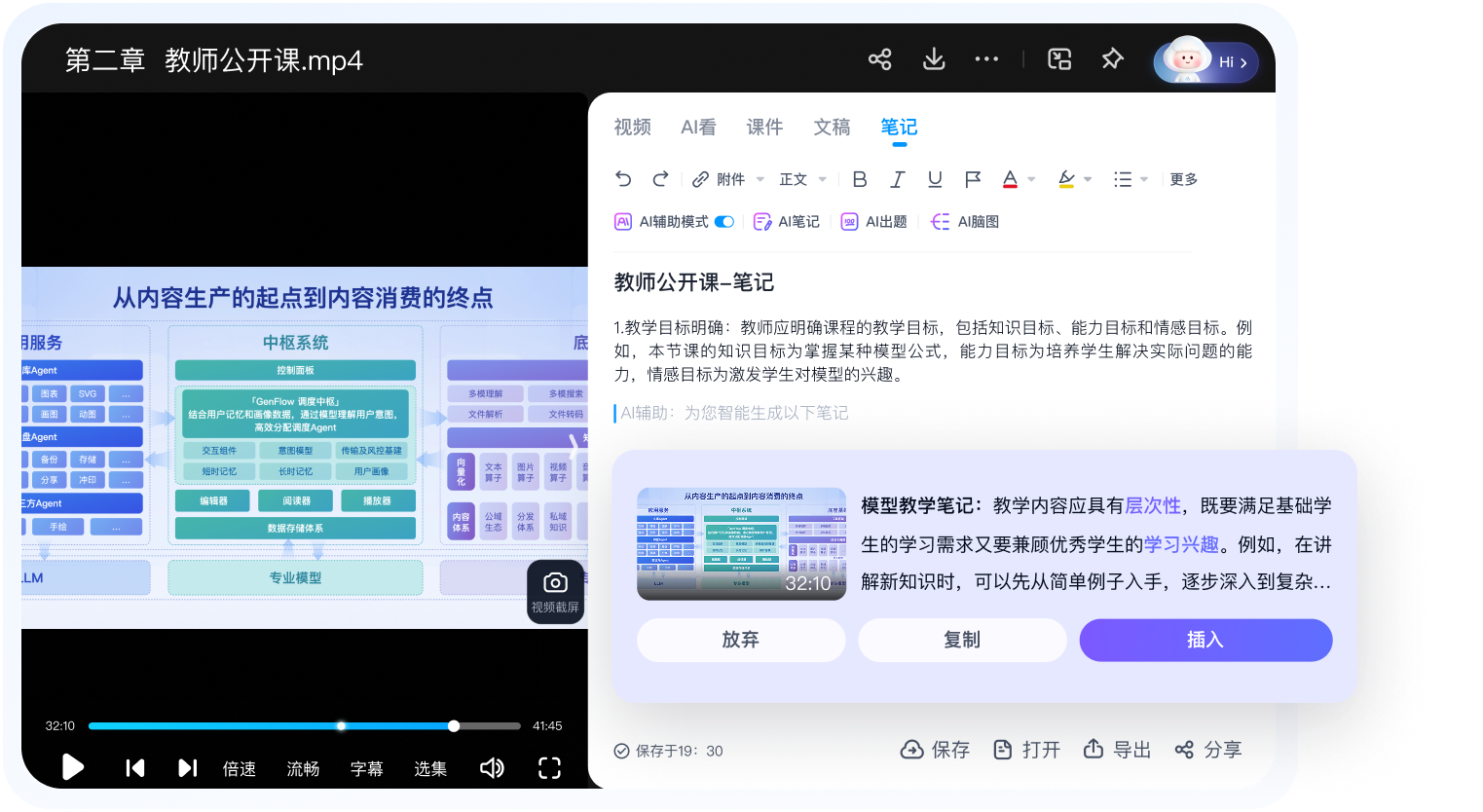Open the Hi assistant avatar button
The width and height of the screenshot is (1483, 812).
point(1205,61)
